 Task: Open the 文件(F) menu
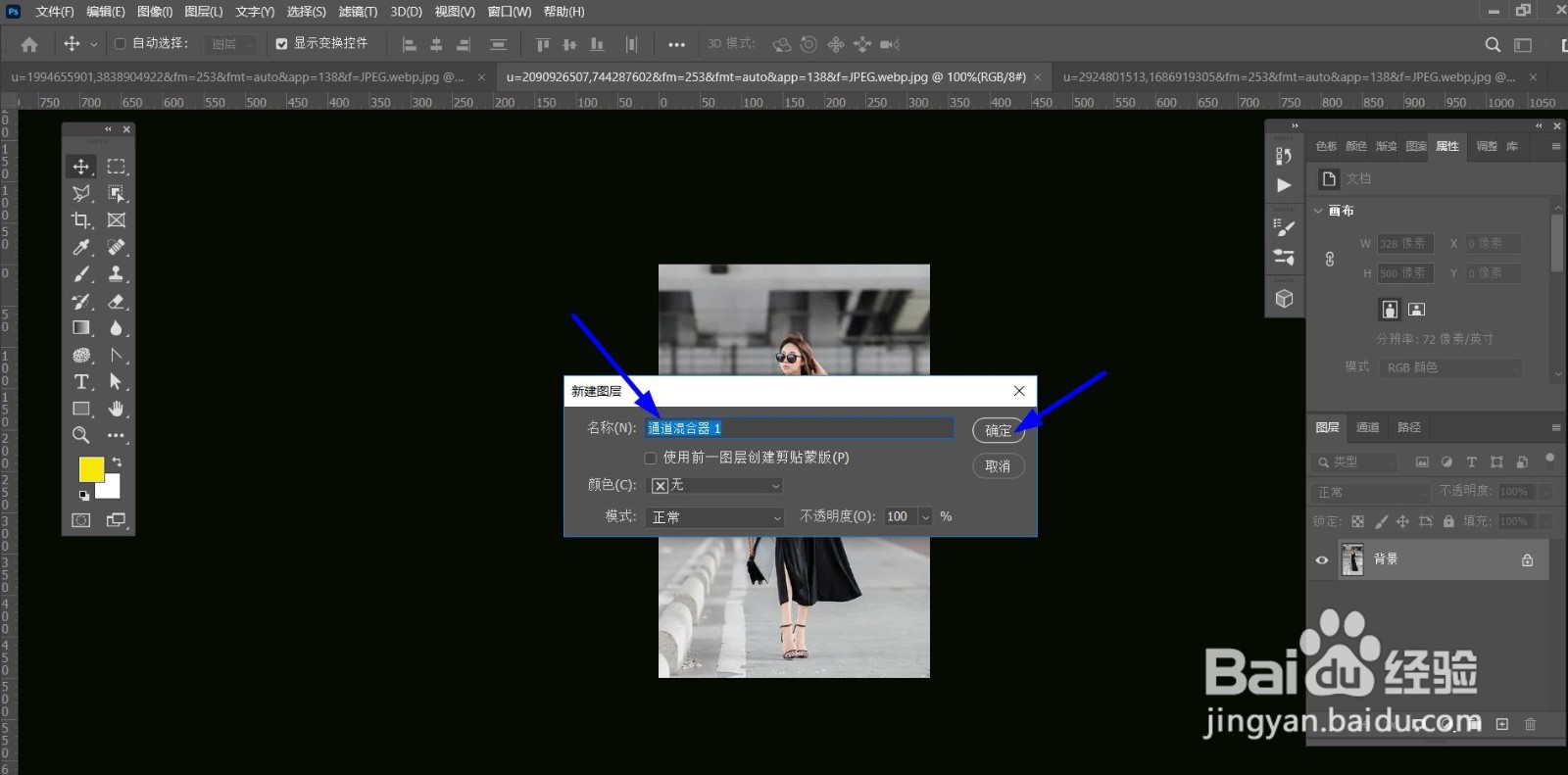[x=54, y=12]
